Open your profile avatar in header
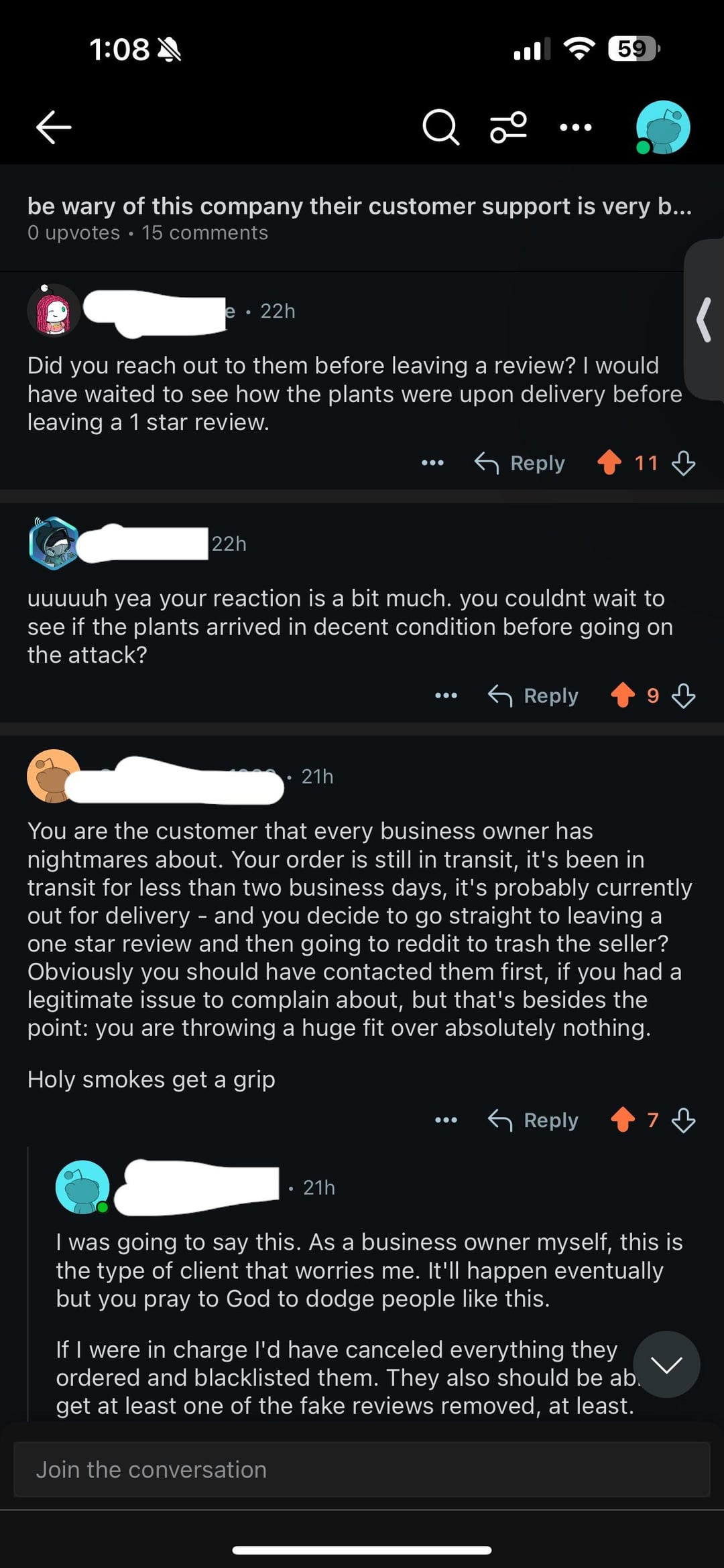Screen dimensions: 724x1568 click(662, 127)
